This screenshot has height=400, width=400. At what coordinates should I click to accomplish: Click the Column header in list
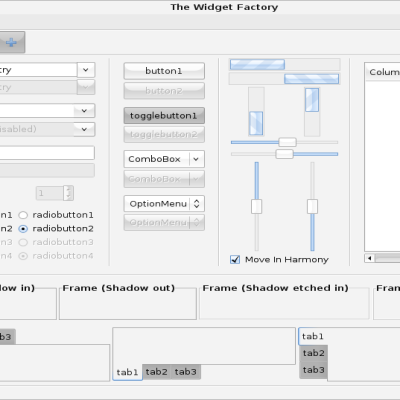[383, 72]
